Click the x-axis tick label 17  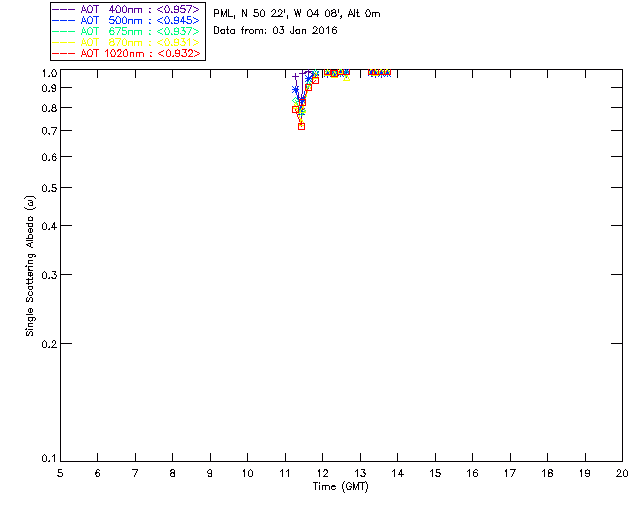click(510, 473)
